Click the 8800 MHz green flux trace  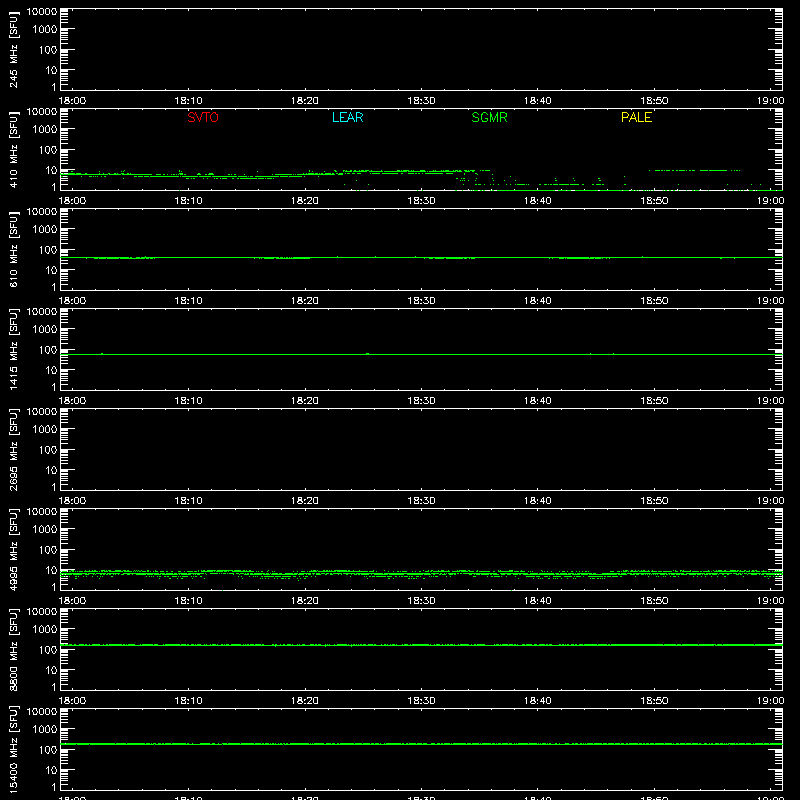(x=421, y=645)
